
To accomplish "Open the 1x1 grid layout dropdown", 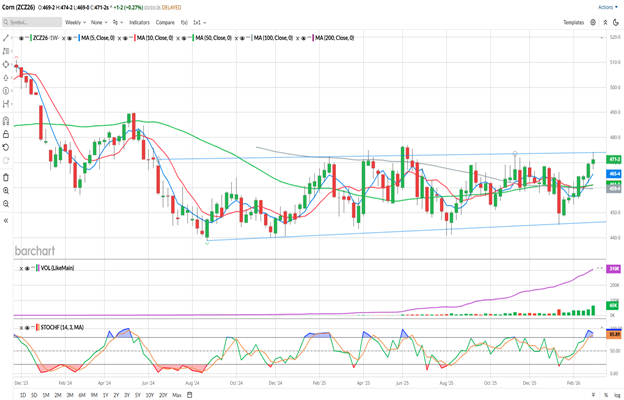I will 199,22.
